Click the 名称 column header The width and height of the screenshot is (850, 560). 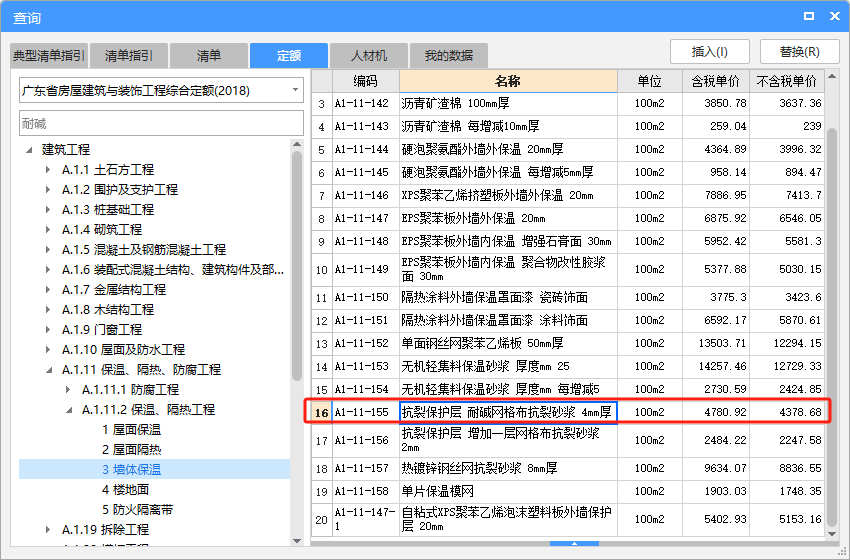[508, 81]
